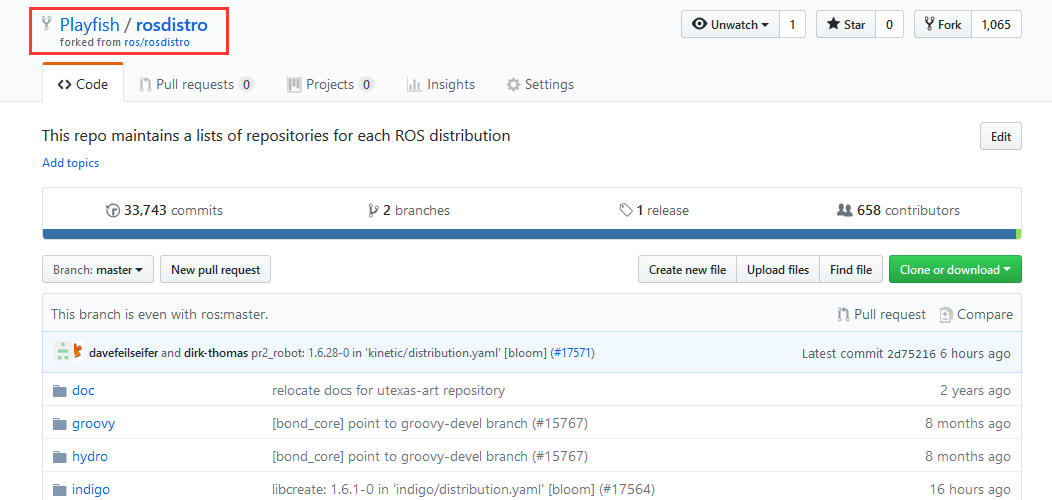Open the pr2_robot commit message
The width and height of the screenshot is (1052, 500).
399,352
